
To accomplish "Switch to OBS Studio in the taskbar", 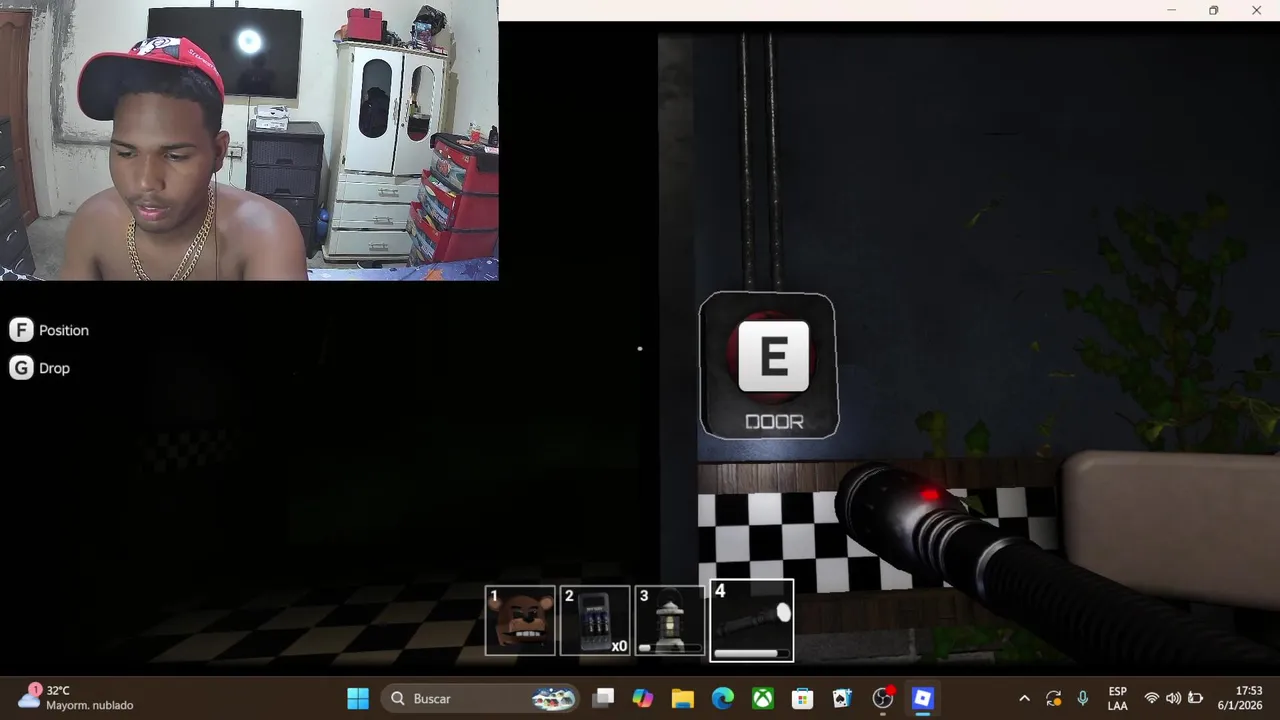I will tap(883, 698).
